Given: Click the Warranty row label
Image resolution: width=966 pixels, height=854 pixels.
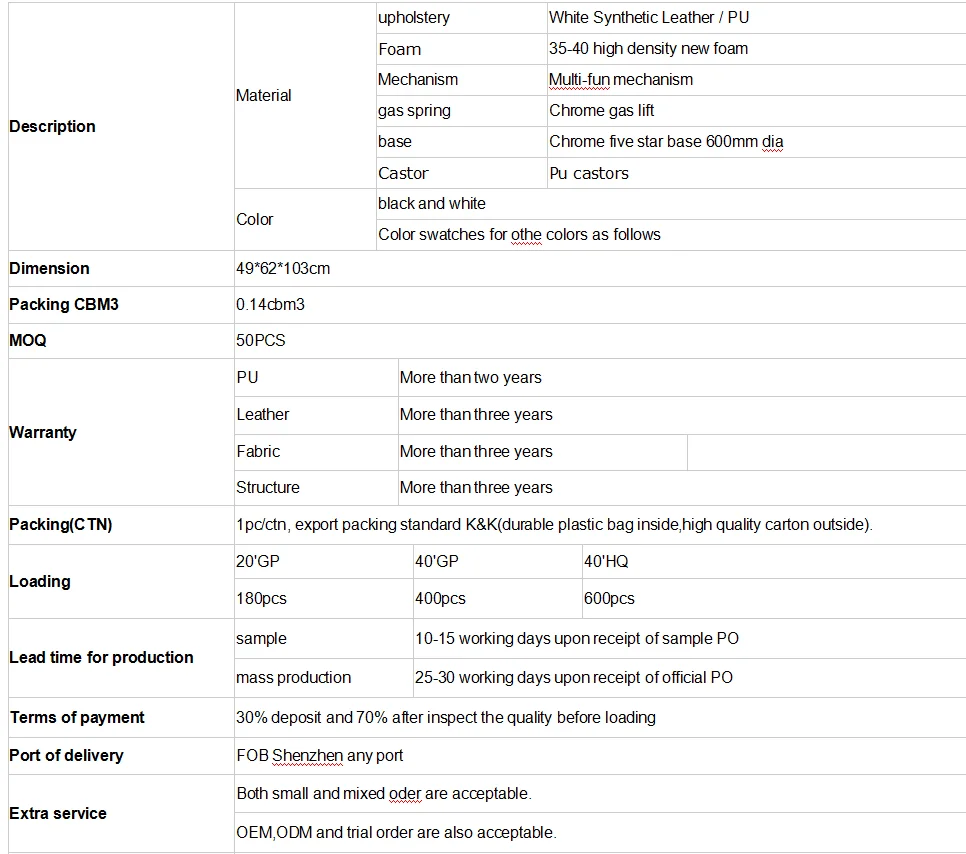Looking at the screenshot, I should coord(121,433).
